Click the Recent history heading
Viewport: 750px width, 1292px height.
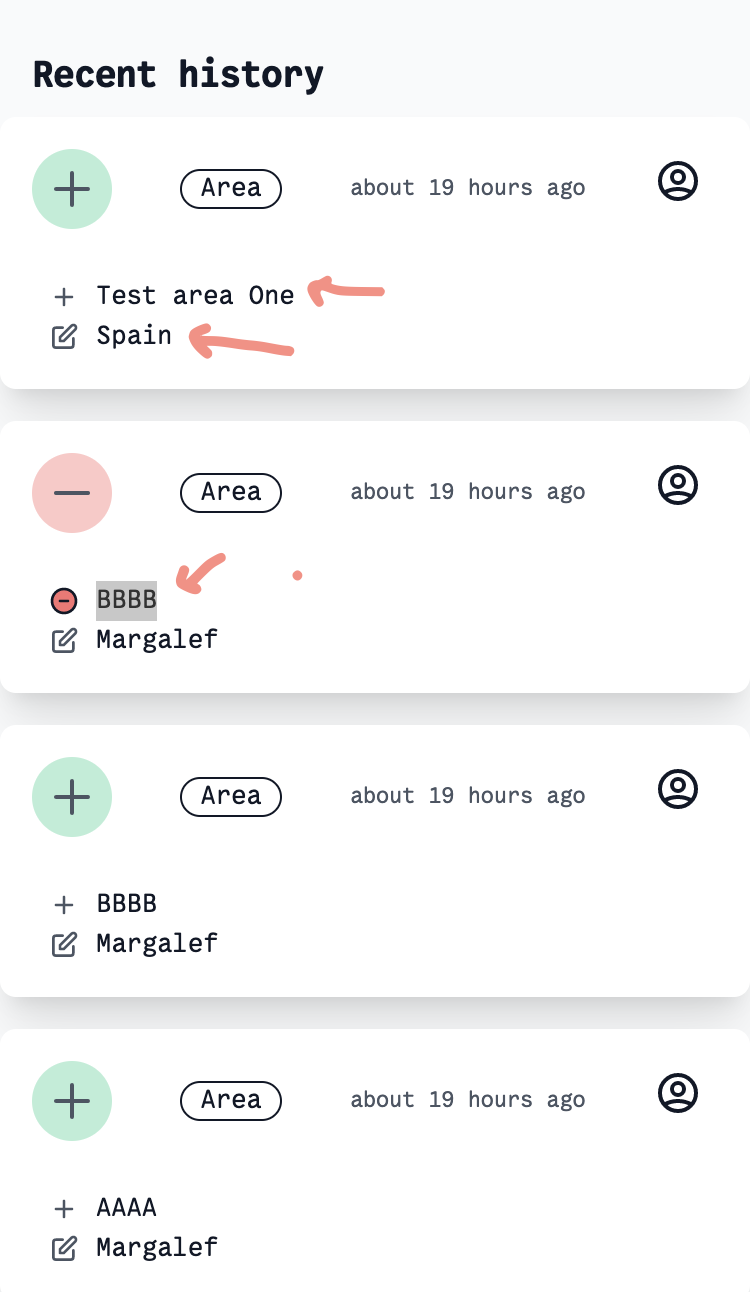[178, 74]
